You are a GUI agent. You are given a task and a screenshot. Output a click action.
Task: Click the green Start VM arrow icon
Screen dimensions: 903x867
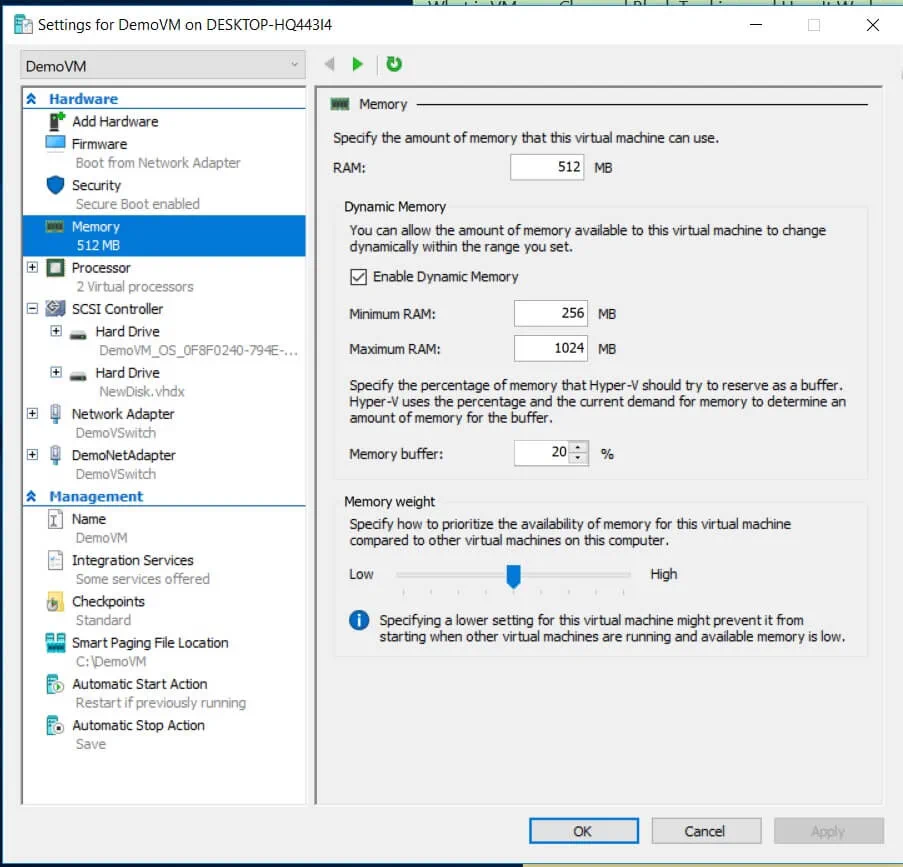[x=357, y=64]
